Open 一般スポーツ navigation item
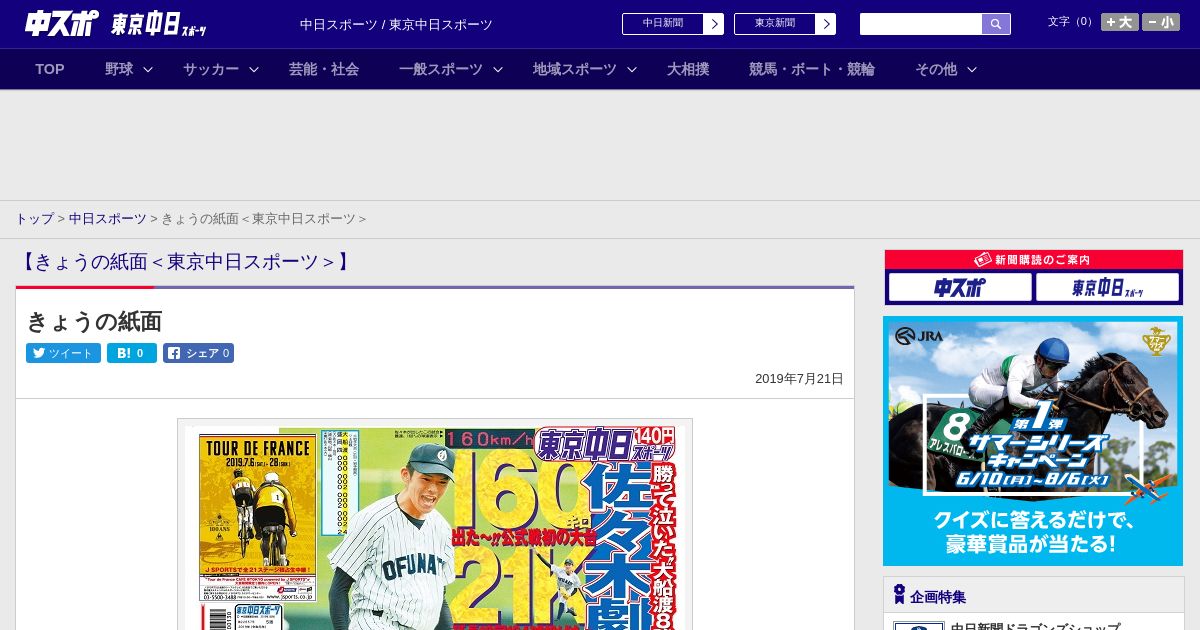The height and width of the screenshot is (630, 1200). point(441,69)
